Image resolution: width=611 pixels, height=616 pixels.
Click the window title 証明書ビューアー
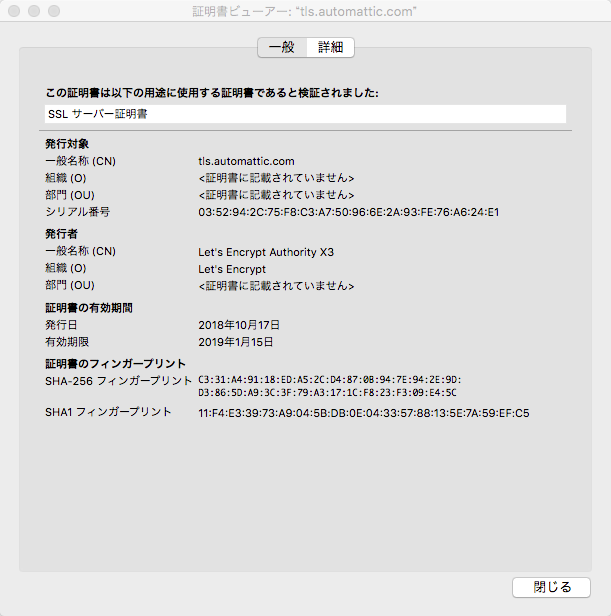pos(305,12)
